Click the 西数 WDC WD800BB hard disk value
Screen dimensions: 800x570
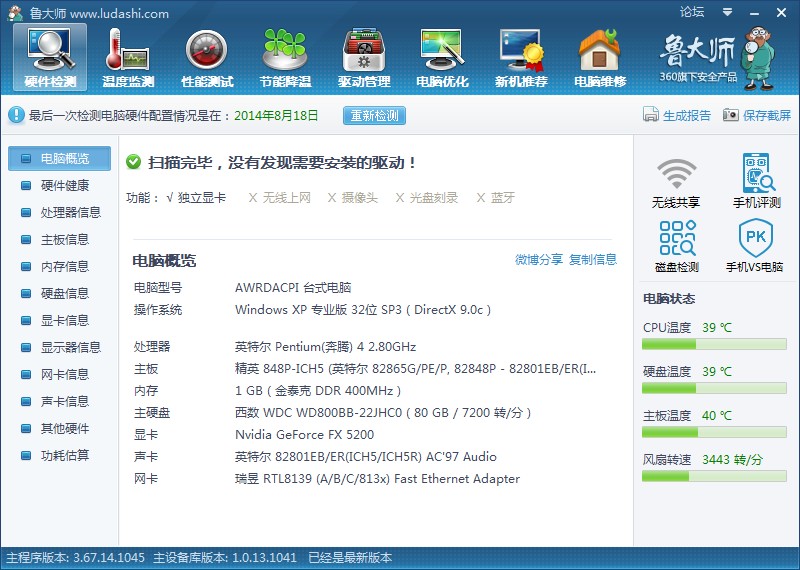pos(383,412)
